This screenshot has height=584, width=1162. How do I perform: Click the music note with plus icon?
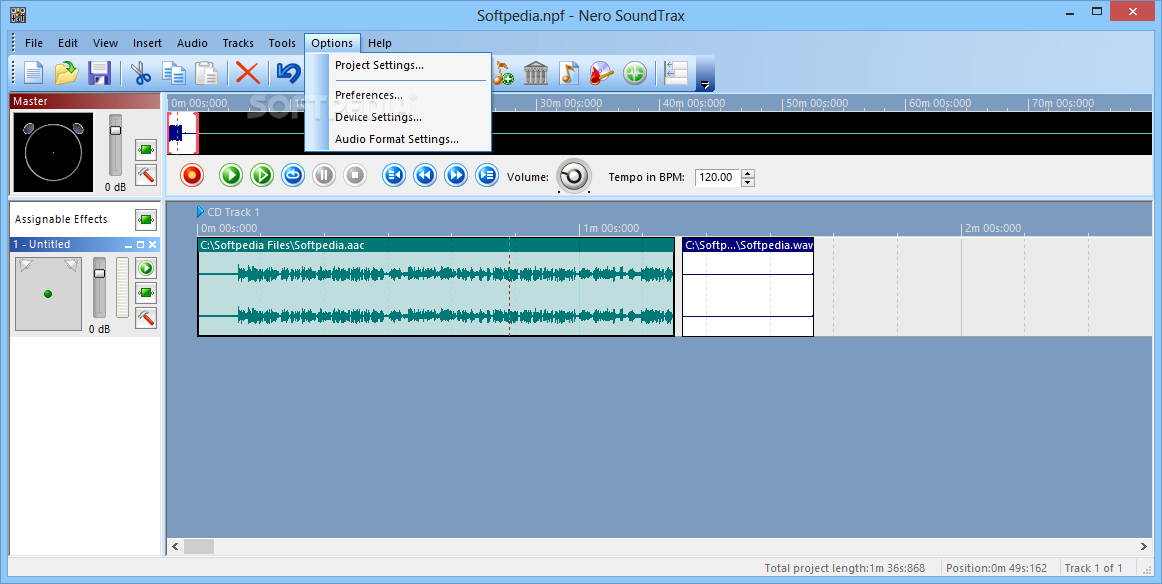tap(503, 73)
